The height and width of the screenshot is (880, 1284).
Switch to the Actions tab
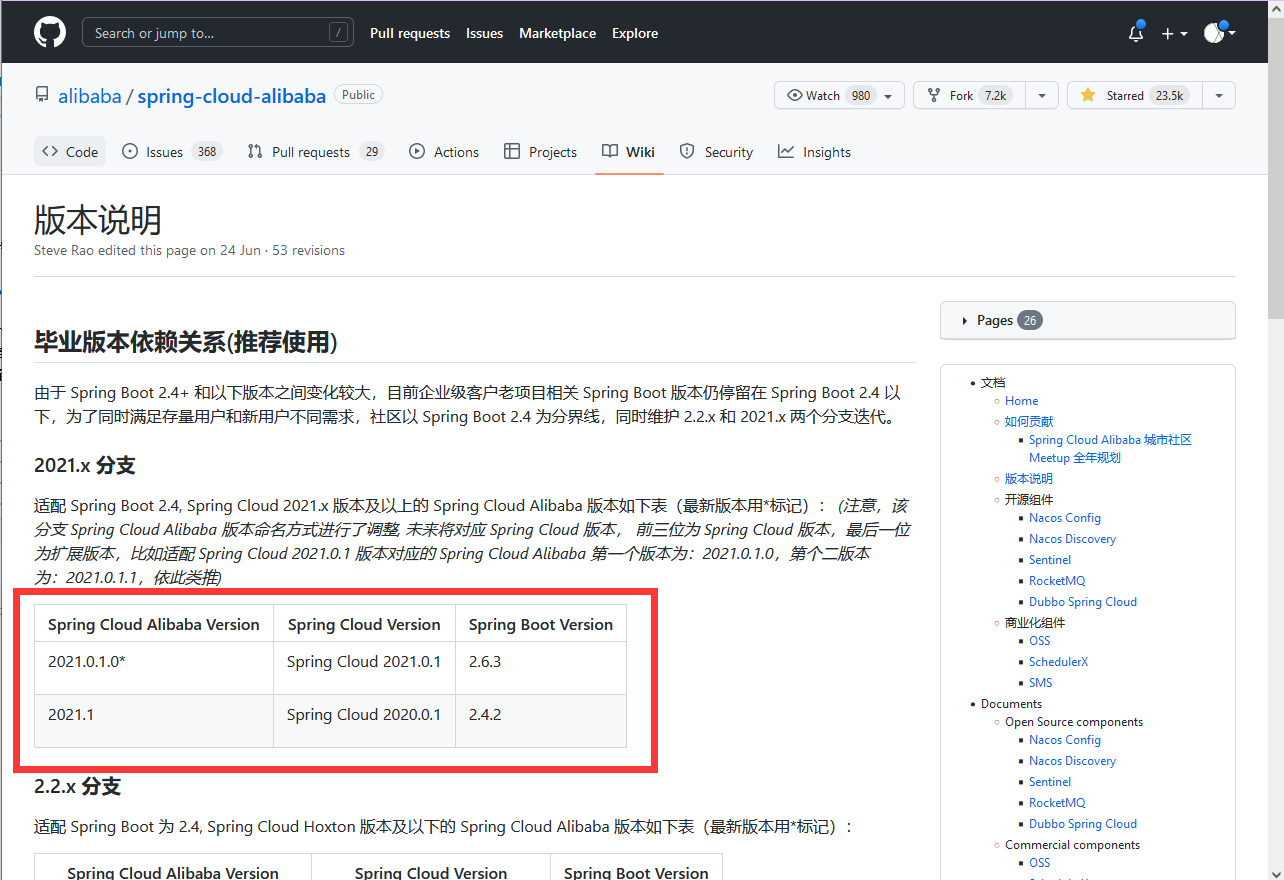pyautogui.click(x=444, y=152)
